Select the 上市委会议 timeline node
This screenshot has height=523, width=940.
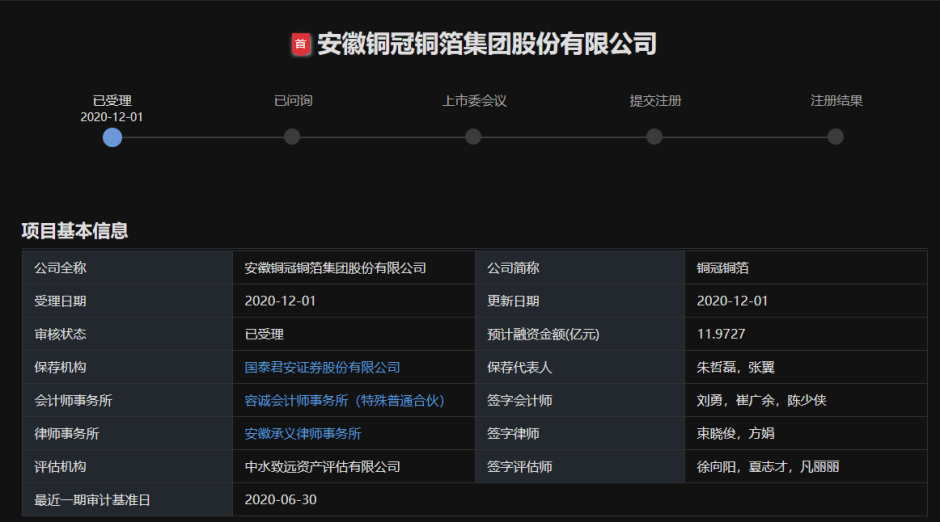point(473,137)
